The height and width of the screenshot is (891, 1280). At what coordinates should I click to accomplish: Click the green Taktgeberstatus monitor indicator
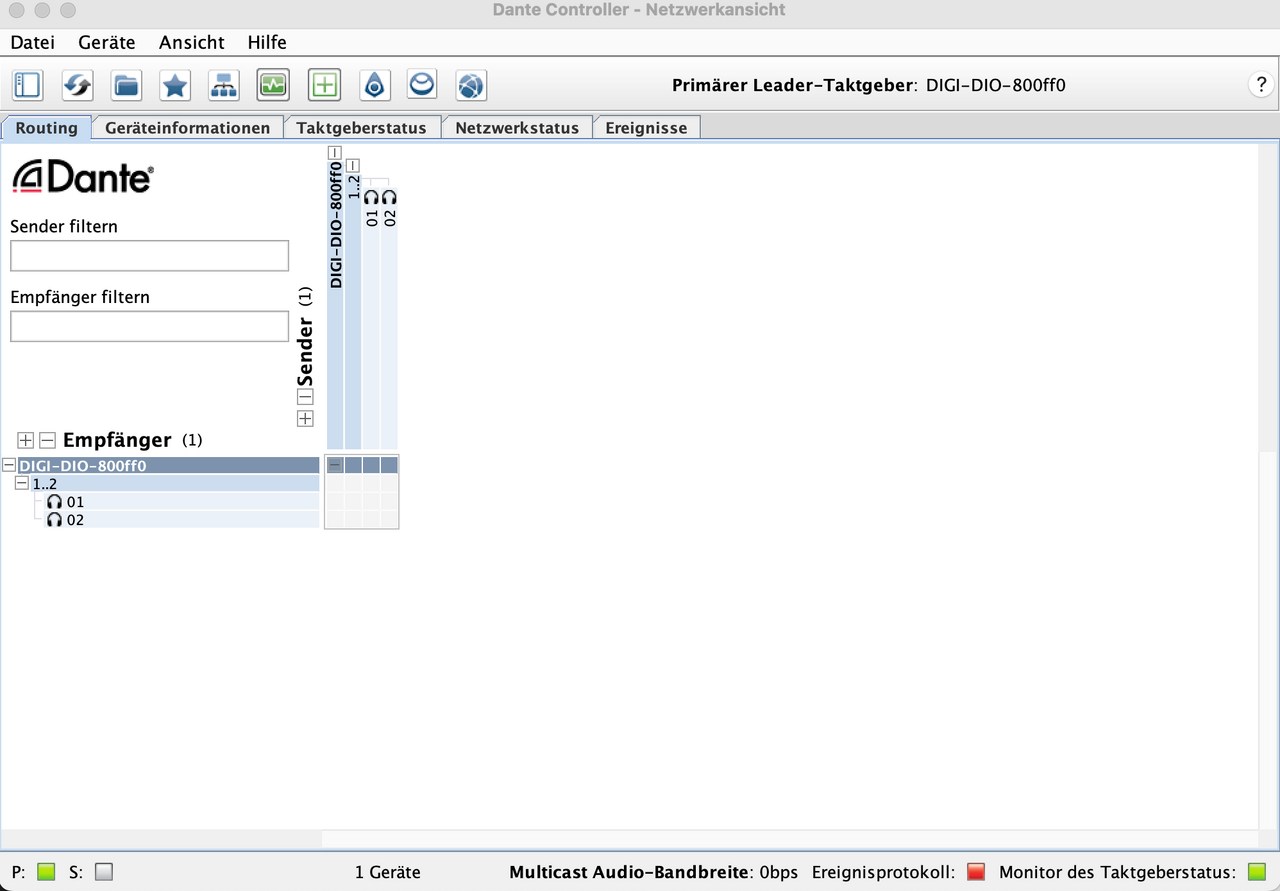tap(1257, 871)
